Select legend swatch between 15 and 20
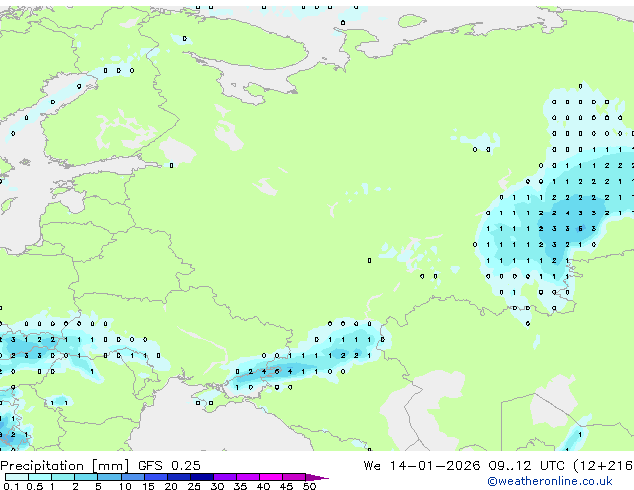634x490 pixels. pos(156,477)
